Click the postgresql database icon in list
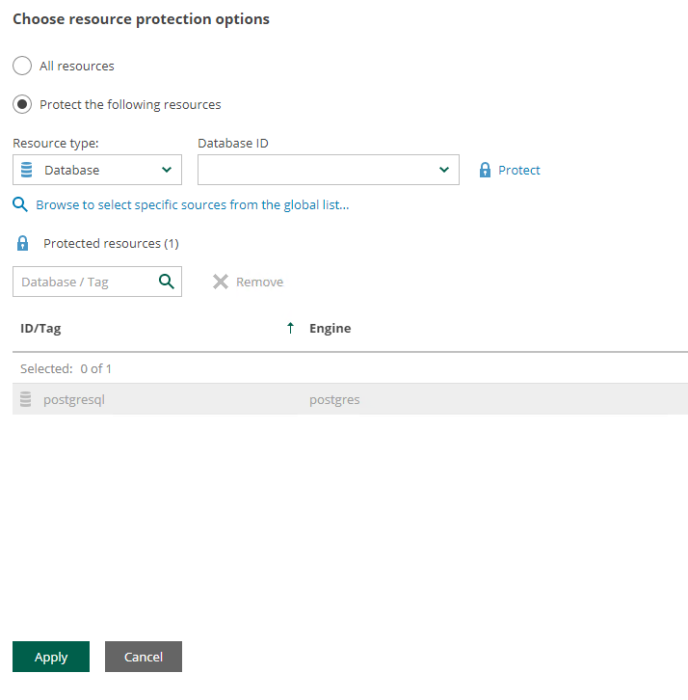 tap(26, 399)
